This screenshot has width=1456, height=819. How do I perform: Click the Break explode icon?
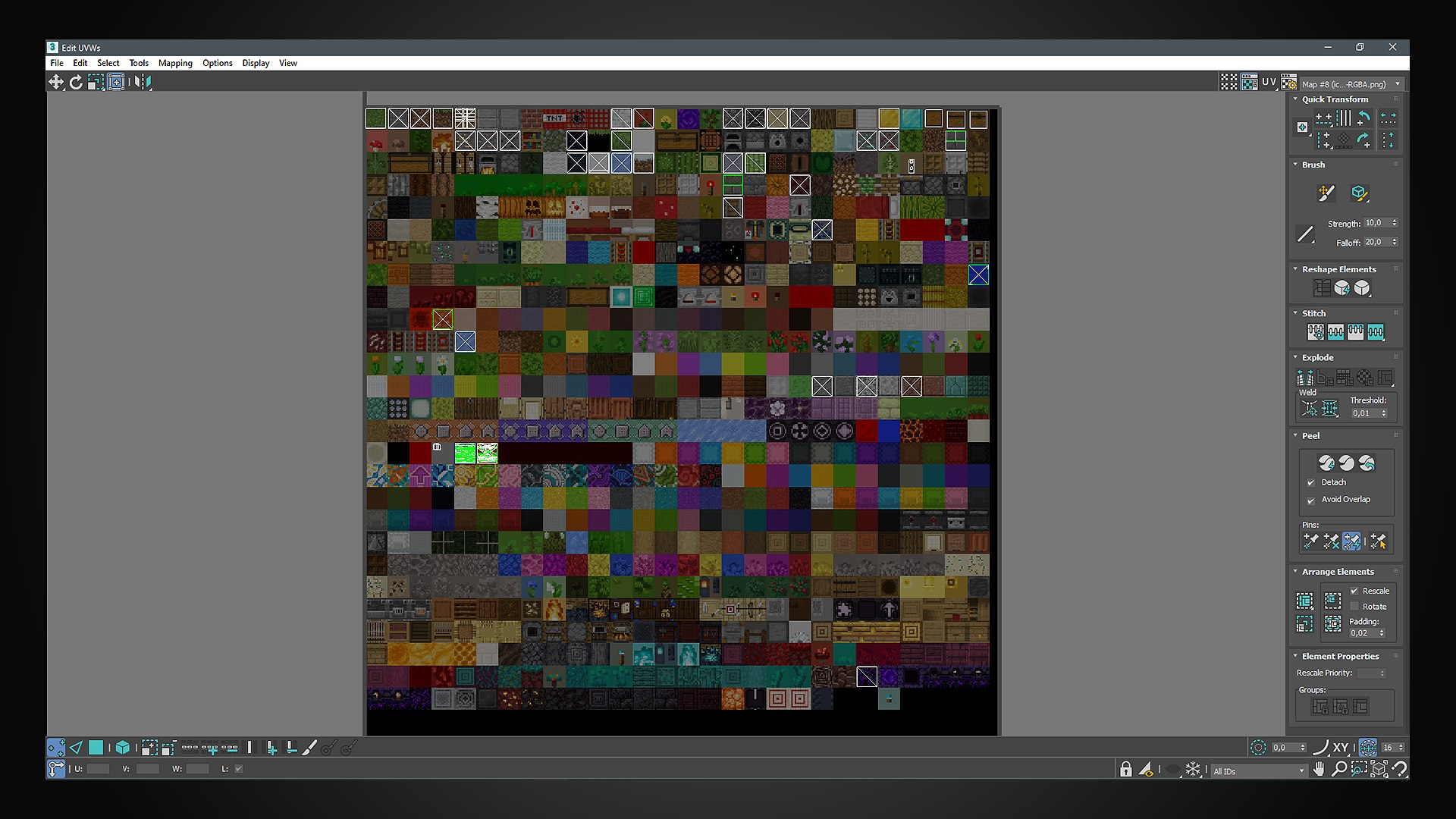[1305, 377]
